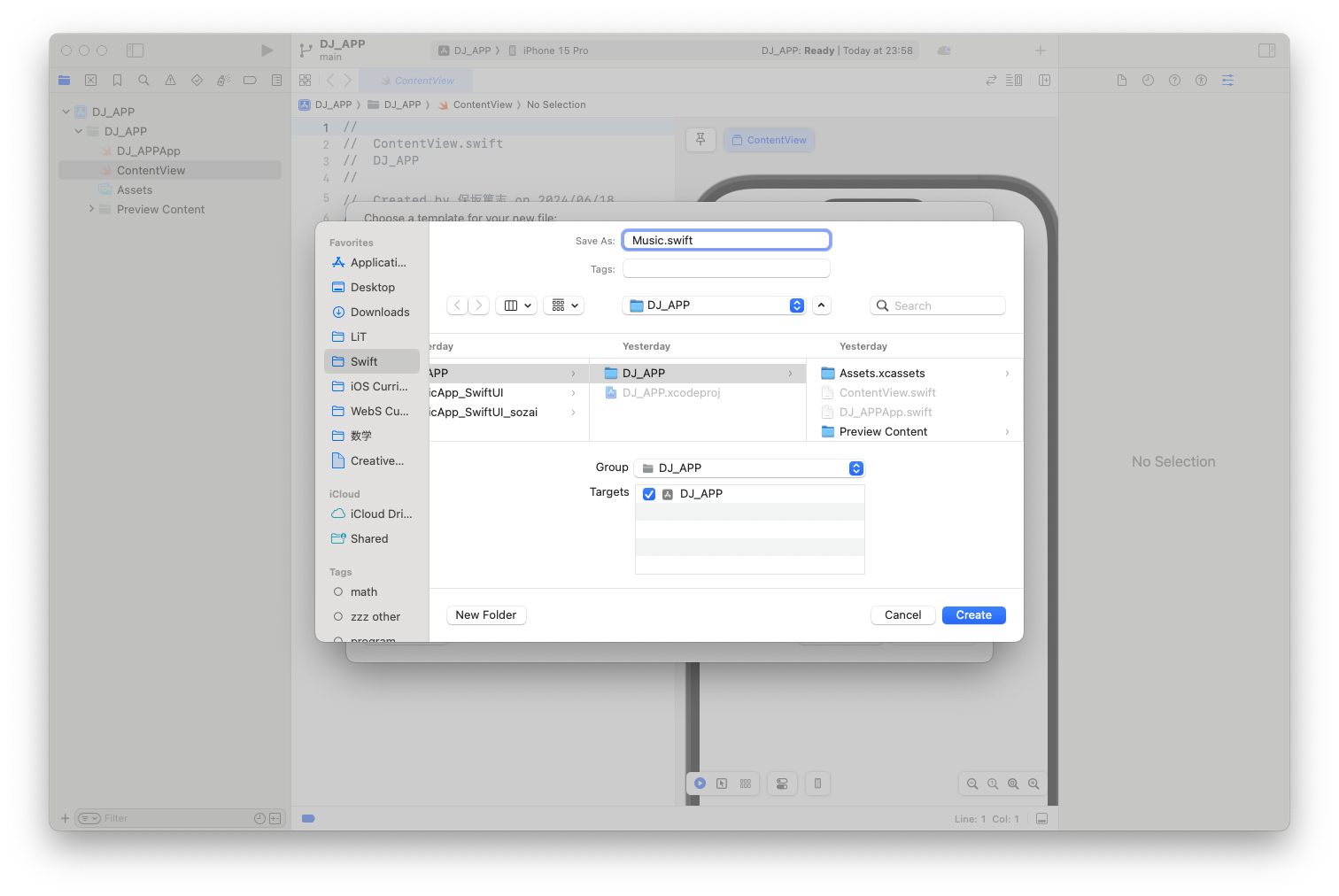The image size is (1339, 896).
Task: Expand Preview Content in the project navigator
Action: pyautogui.click(x=92, y=209)
